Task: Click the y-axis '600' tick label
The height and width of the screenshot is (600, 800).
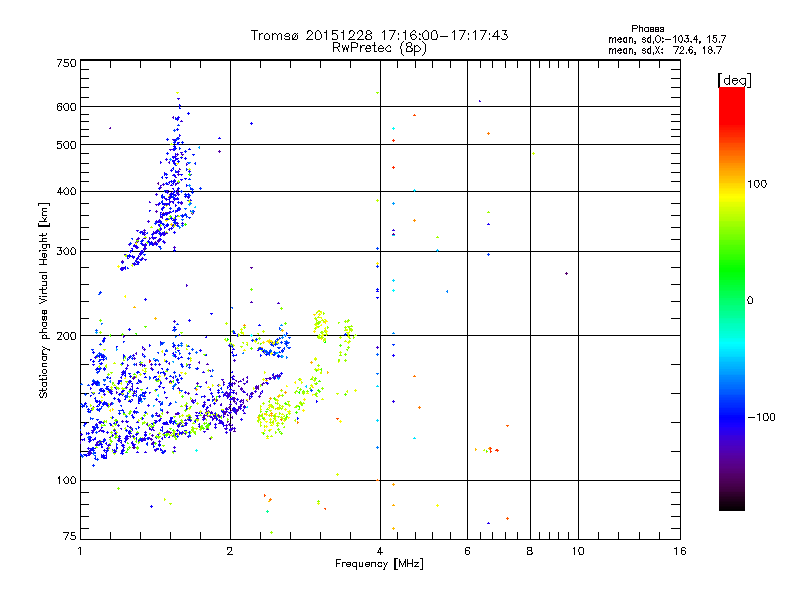Action: click(x=66, y=107)
